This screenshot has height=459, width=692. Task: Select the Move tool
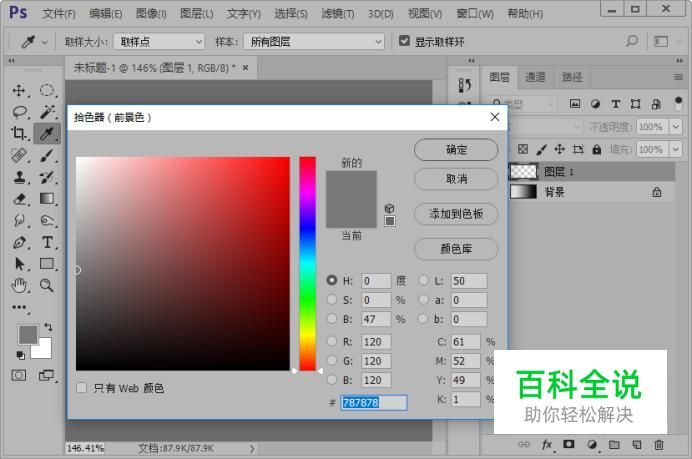click(x=19, y=90)
